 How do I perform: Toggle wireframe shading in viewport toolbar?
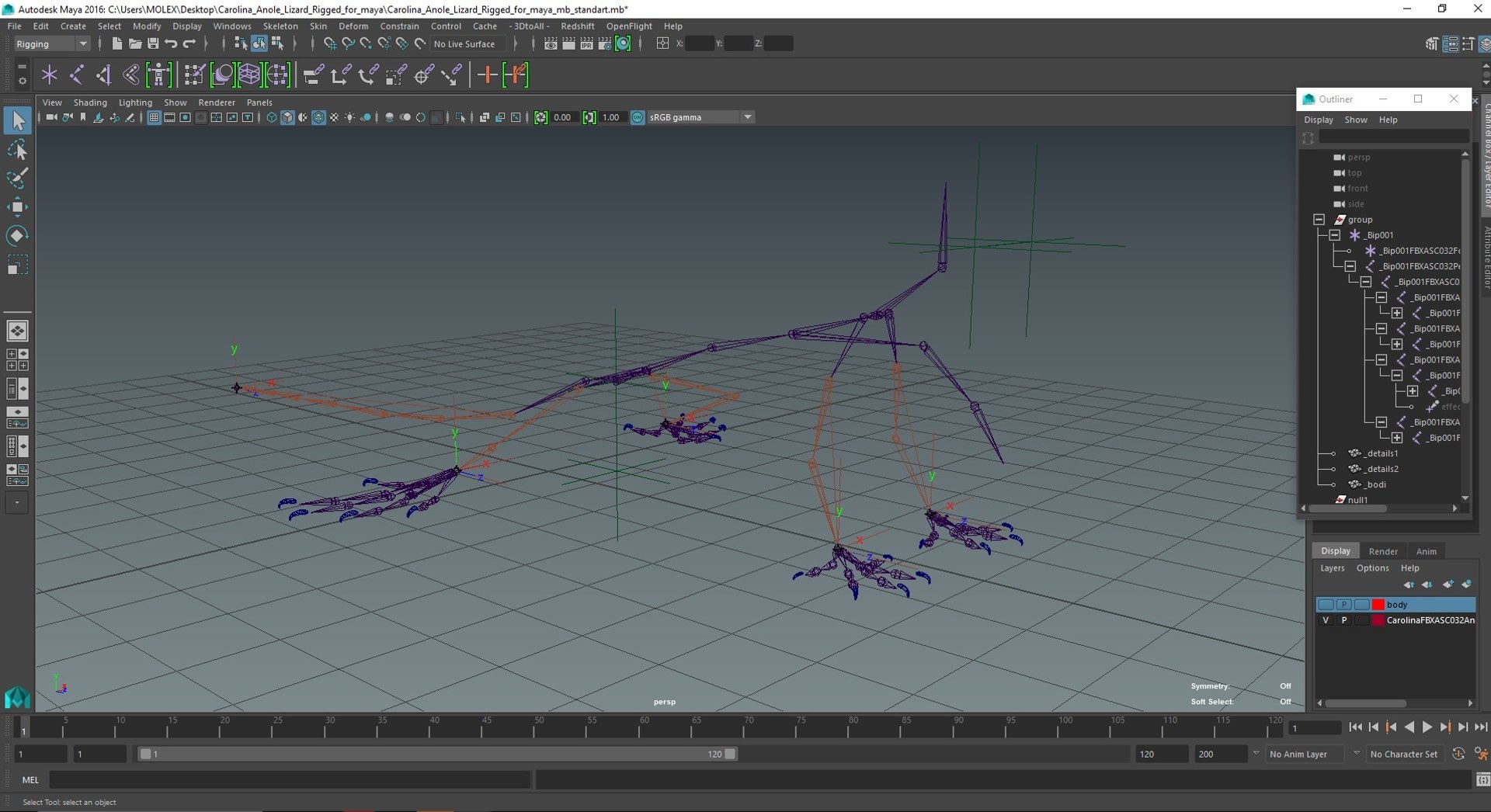[x=271, y=117]
